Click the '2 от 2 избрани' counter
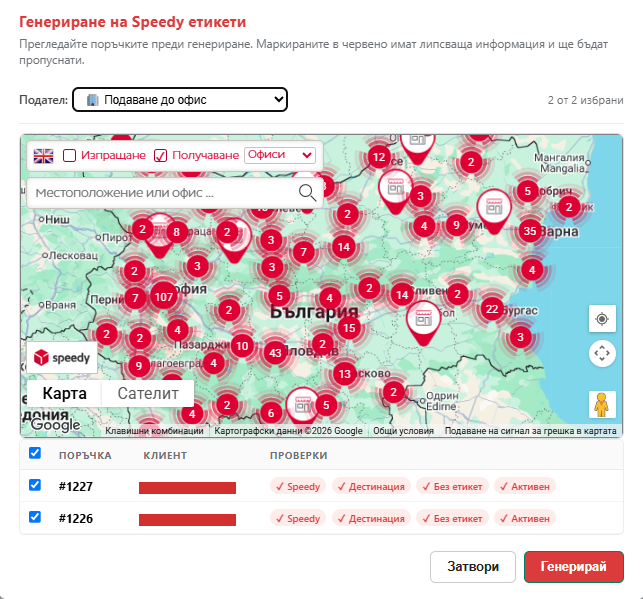This screenshot has height=599, width=643. coord(585,100)
